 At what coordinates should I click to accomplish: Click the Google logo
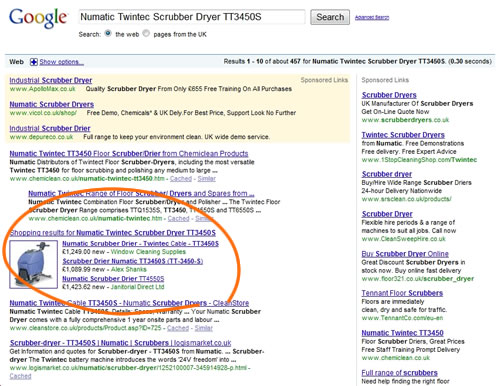tap(38, 18)
